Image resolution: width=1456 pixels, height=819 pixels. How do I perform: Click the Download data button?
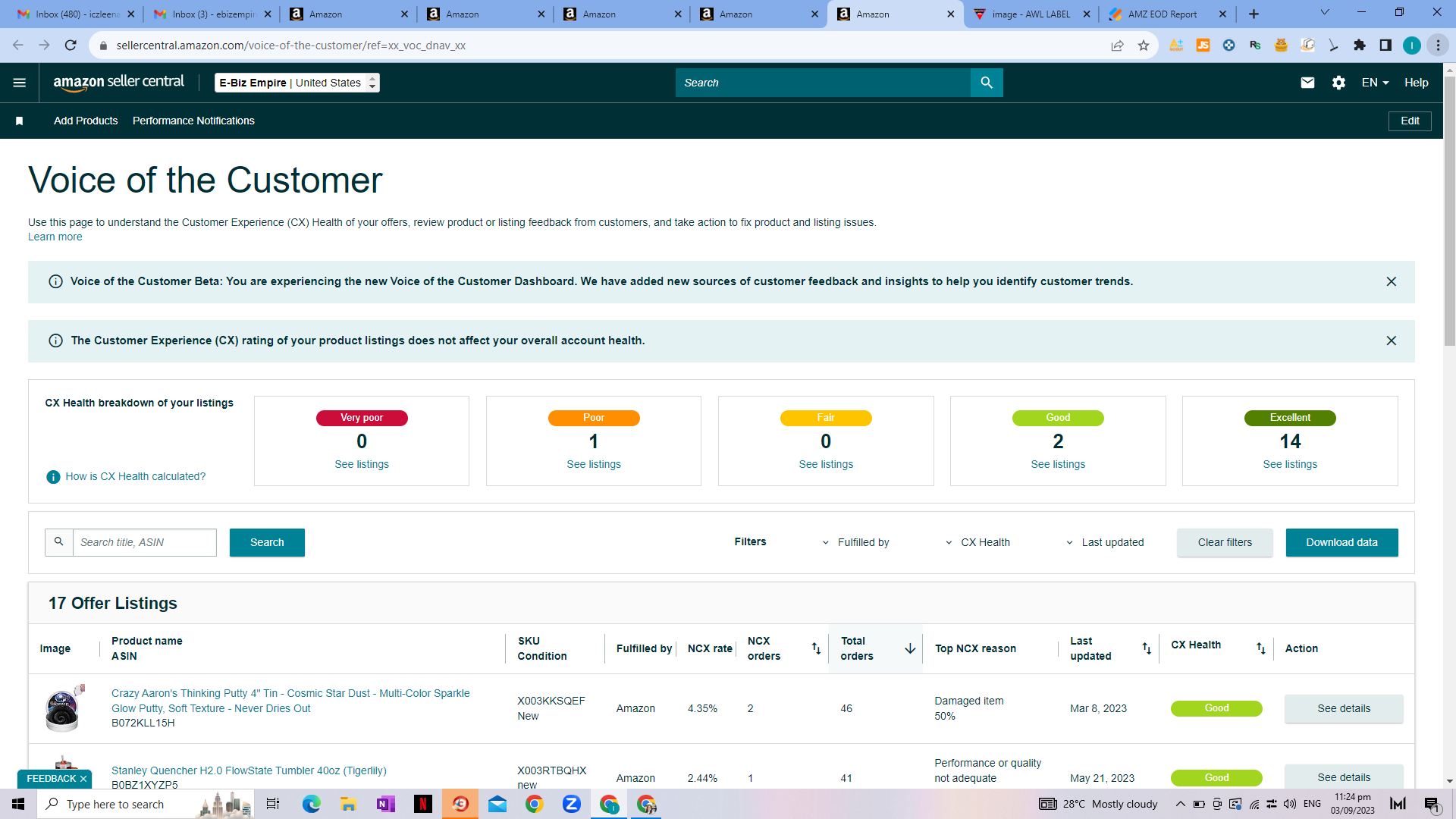pos(1341,542)
